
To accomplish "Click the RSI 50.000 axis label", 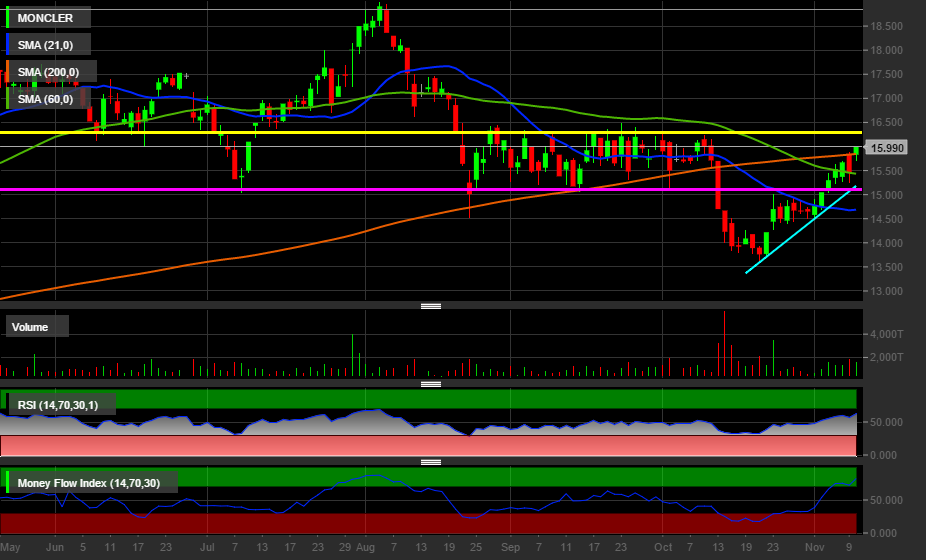I will pos(886,422).
